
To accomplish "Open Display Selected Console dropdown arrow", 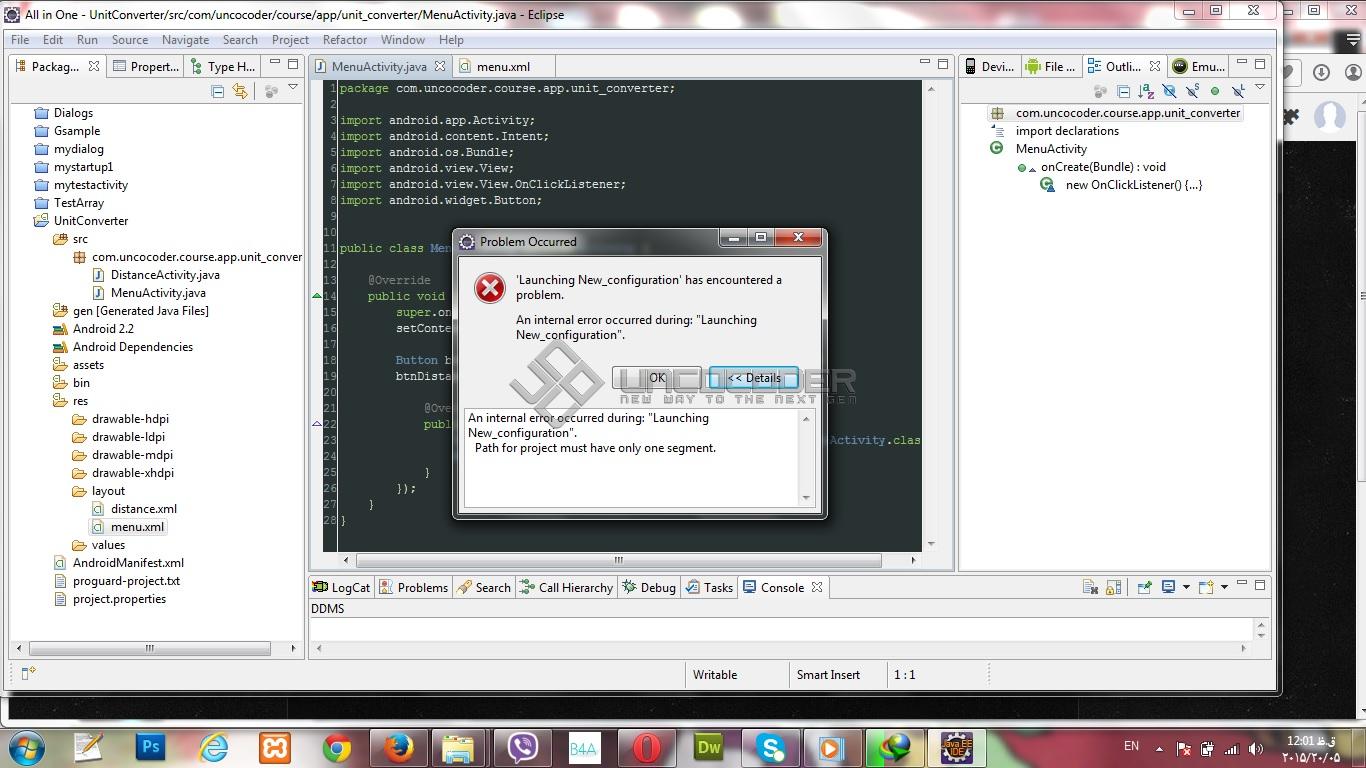I will 1186,587.
